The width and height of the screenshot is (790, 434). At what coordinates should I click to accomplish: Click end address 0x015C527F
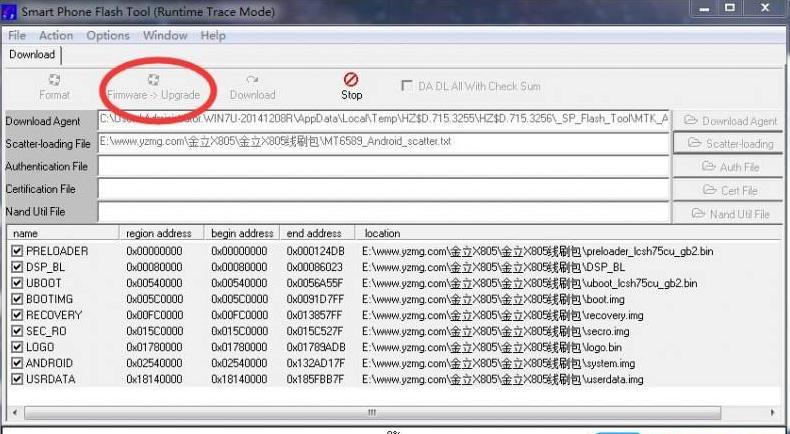pos(315,332)
